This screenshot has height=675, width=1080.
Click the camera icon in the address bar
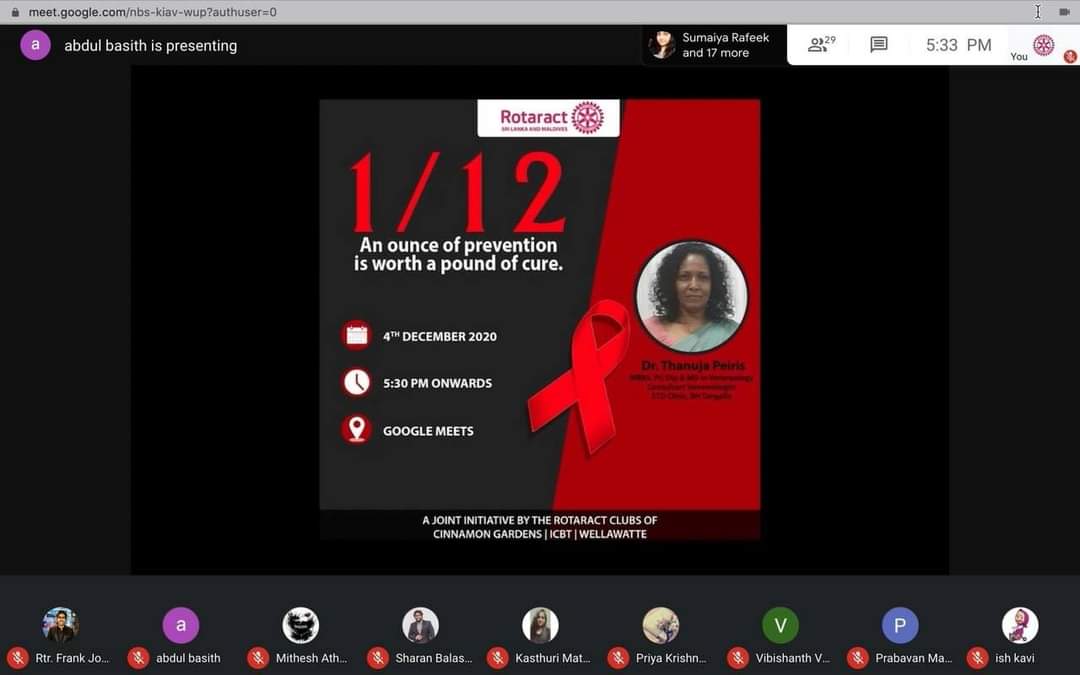[1063, 12]
